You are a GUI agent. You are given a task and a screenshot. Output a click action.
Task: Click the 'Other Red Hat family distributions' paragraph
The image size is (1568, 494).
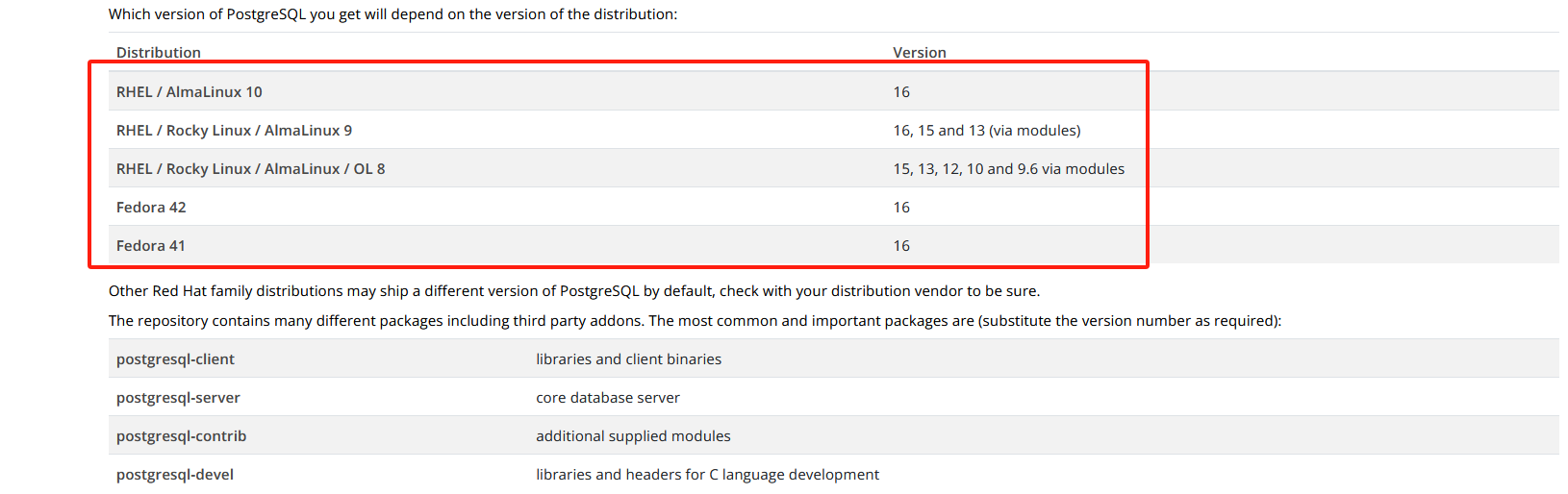[x=574, y=291]
